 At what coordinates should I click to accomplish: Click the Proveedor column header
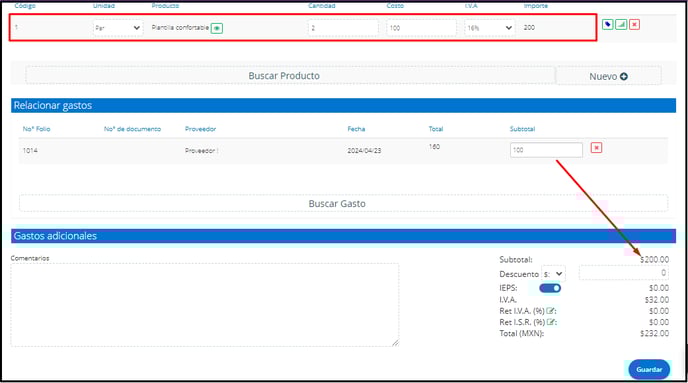point(201,129)
